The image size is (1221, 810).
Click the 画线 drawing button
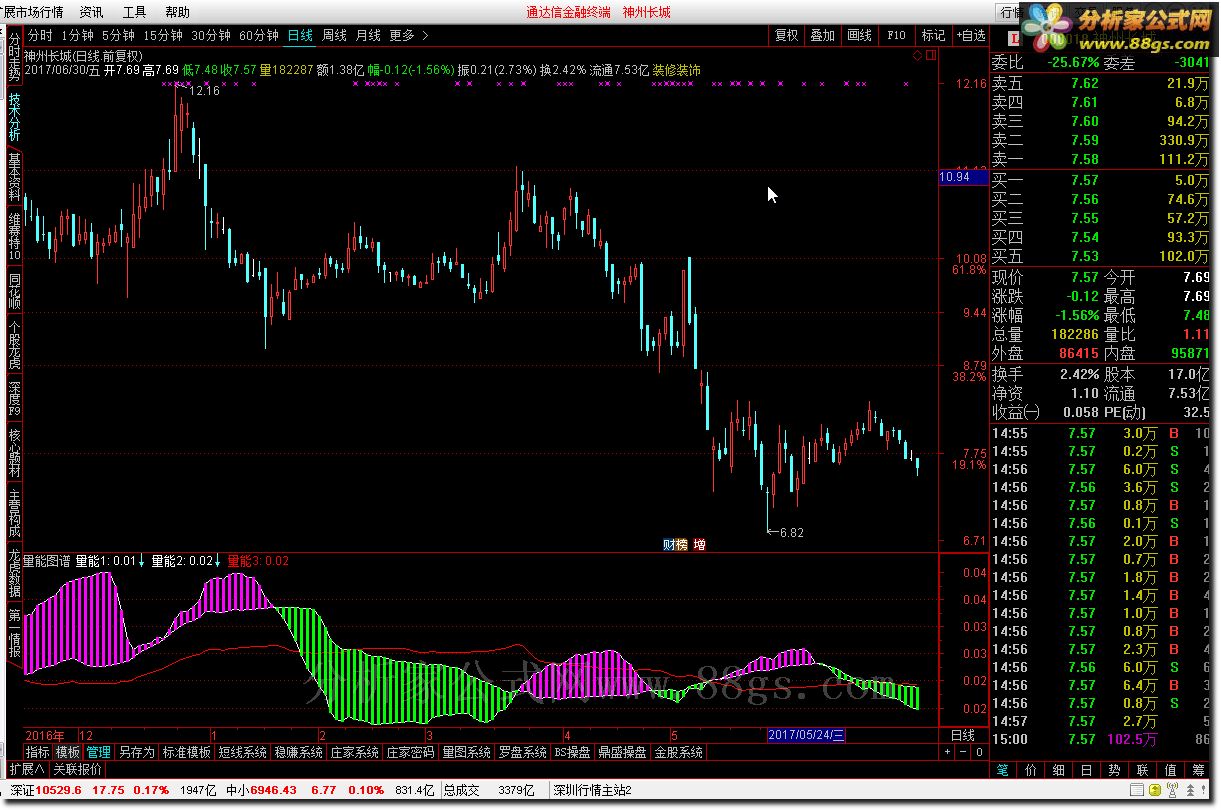tap(859, 35)
